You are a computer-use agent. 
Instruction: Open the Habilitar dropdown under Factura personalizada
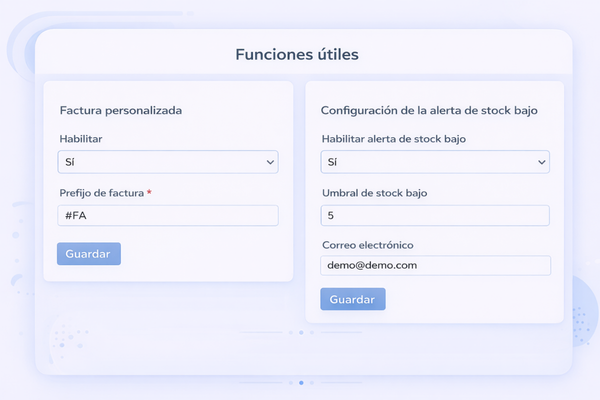pos(168,162)
